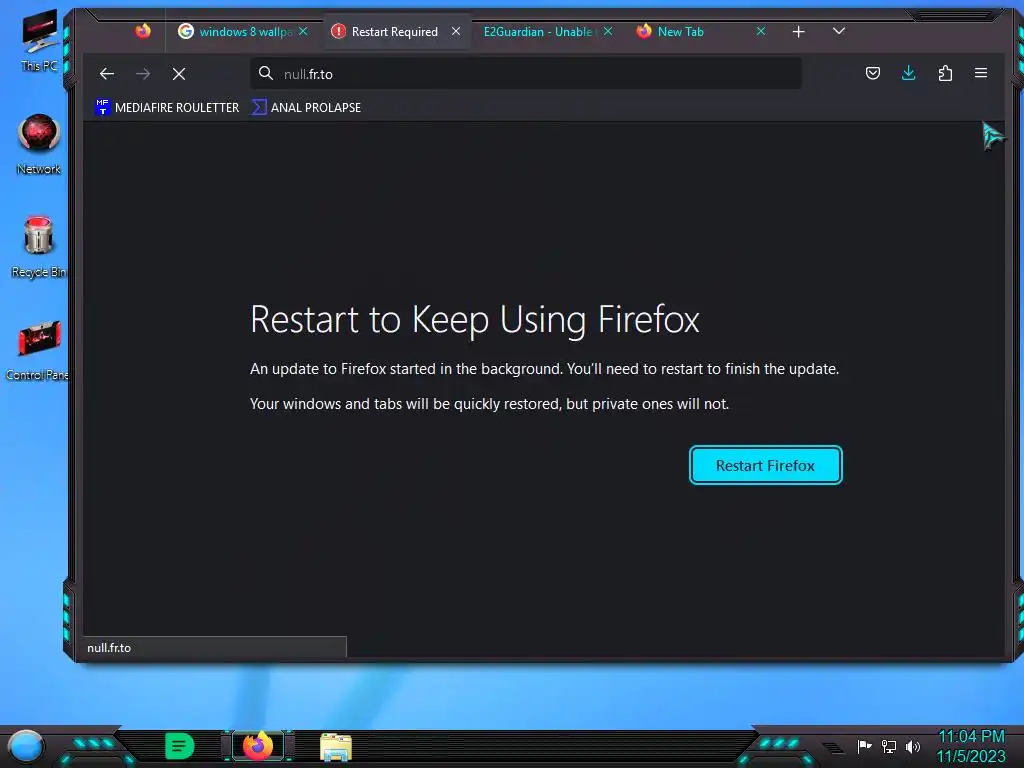Click the address bar showing null.fr.to
The image size is (1024, 768).
[x=526, y=74]
